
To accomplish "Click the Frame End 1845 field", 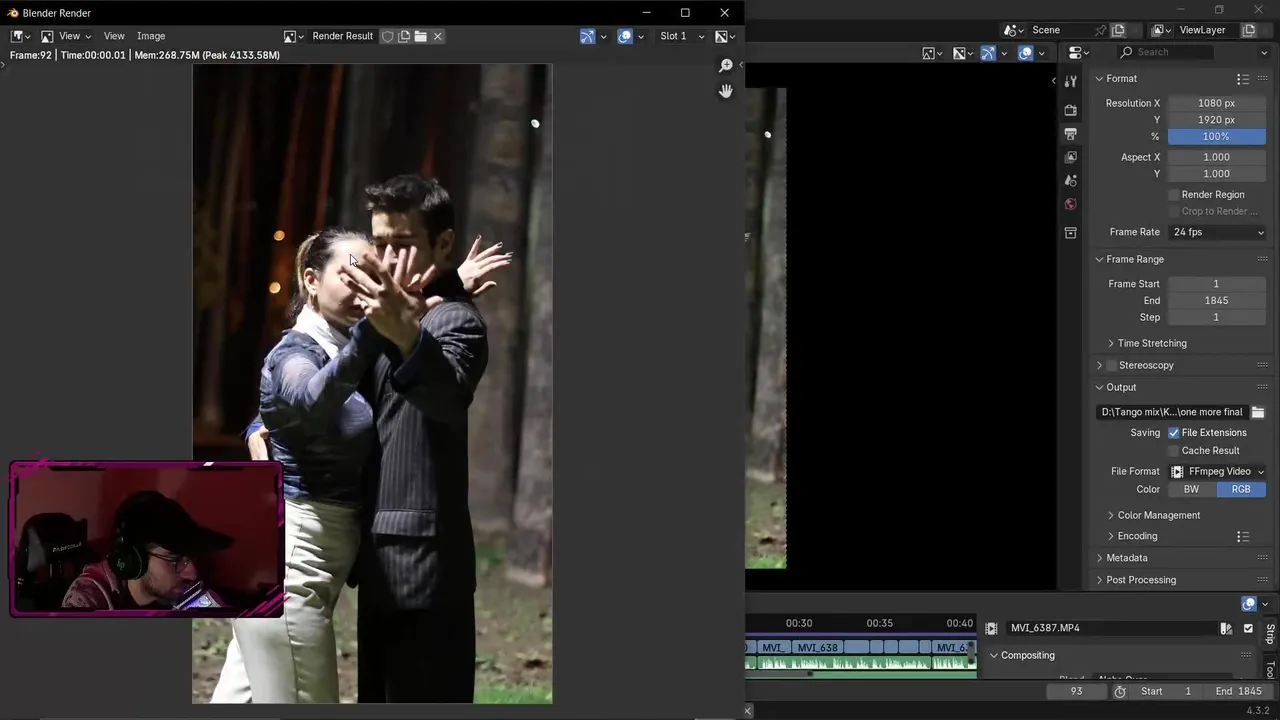I will point(1216,300).
